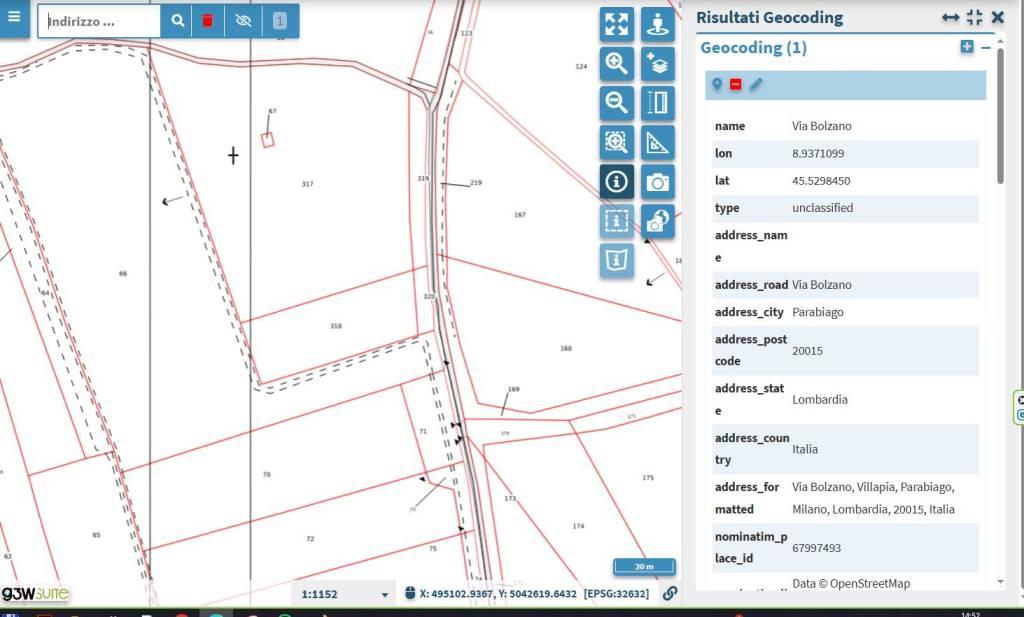The width and height of the screenshot is (1024, 617).
Task: Copy map link via chain icon
Action: [x=670, y=593]
